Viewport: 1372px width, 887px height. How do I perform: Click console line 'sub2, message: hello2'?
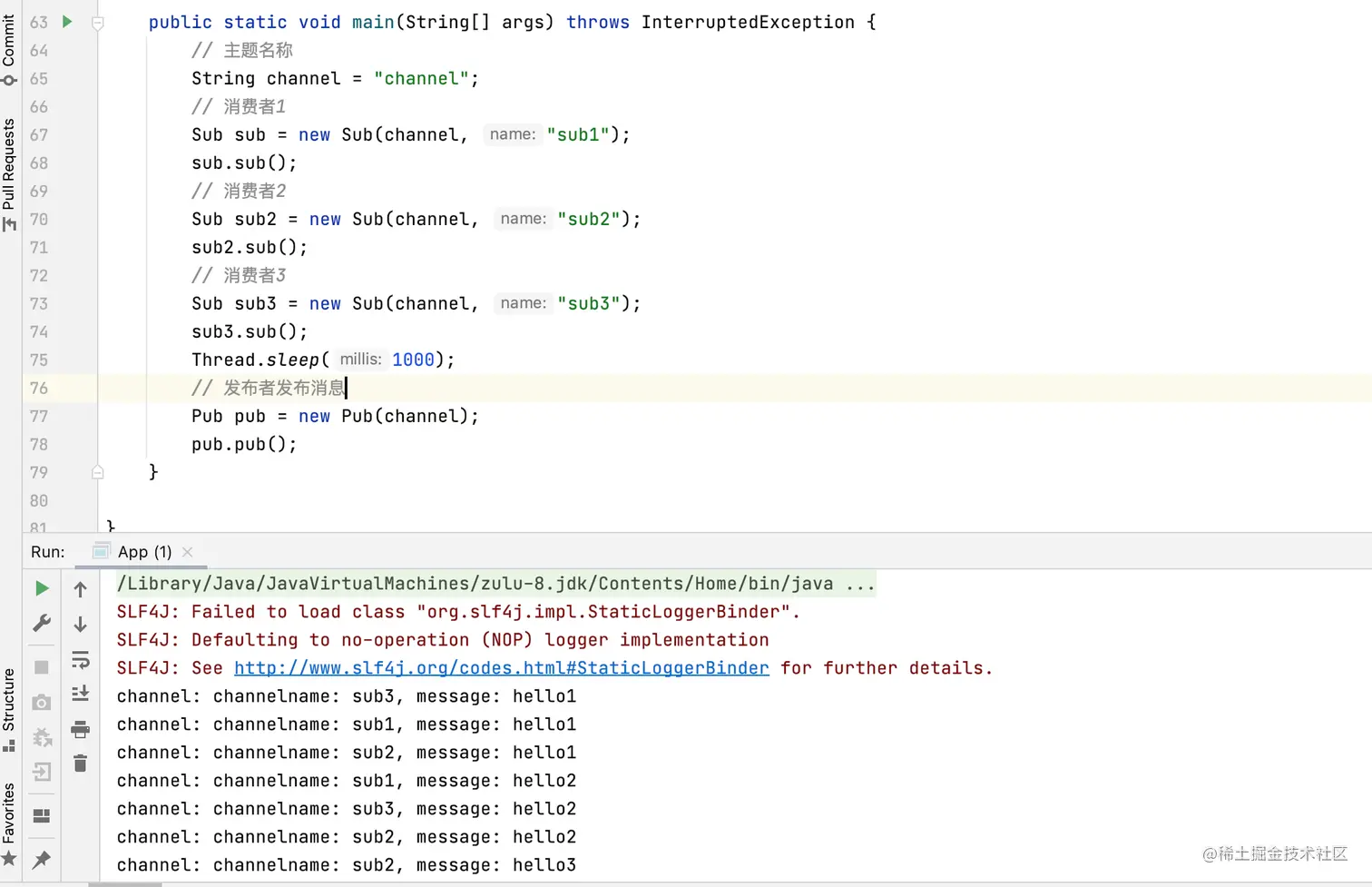[x=347, y=837]
